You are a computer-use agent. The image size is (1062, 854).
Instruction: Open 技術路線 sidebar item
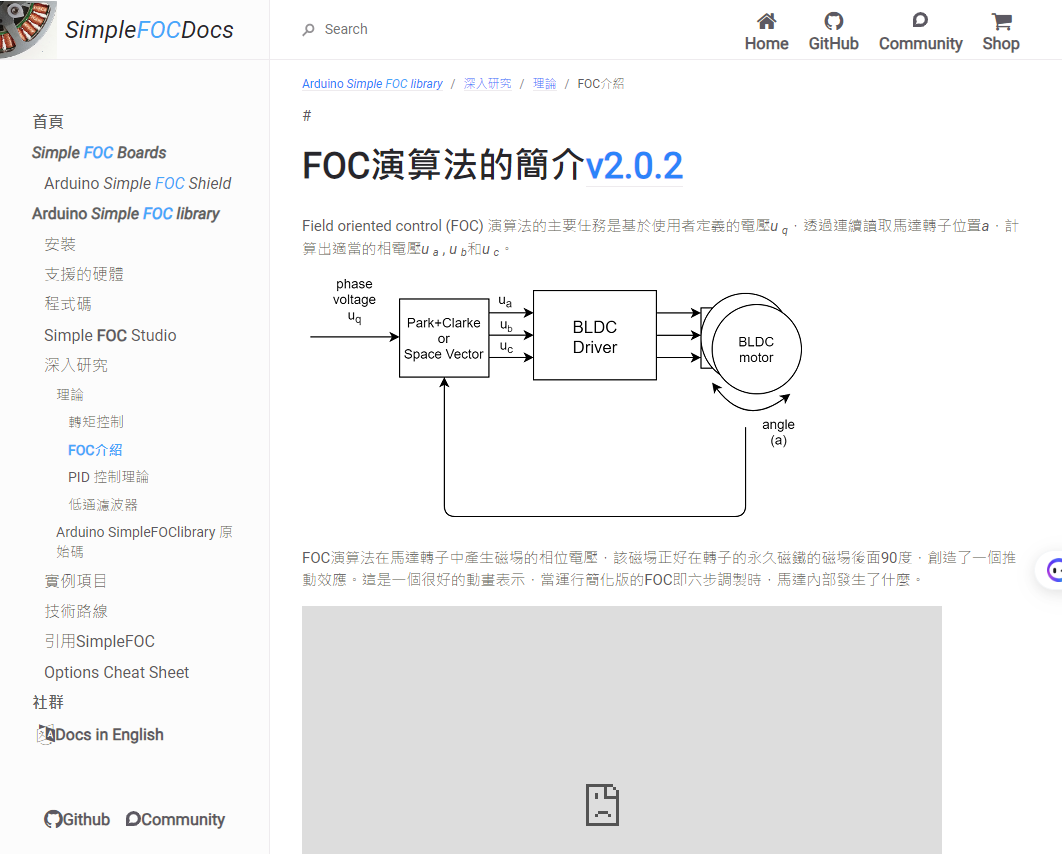click(76, 612)
